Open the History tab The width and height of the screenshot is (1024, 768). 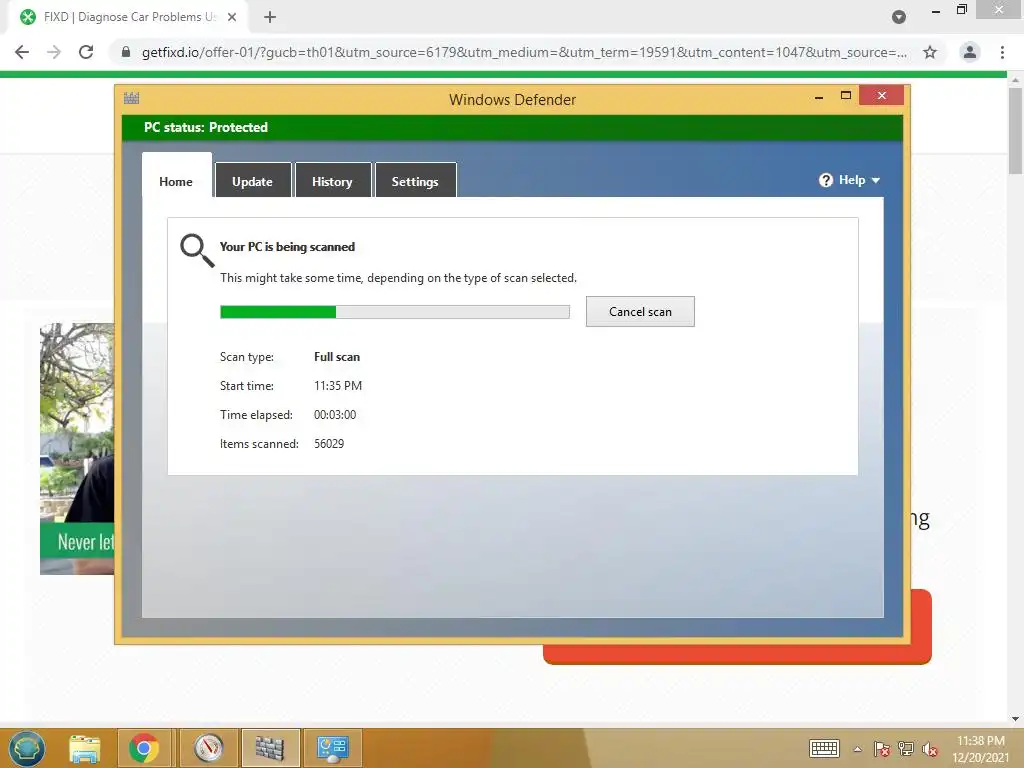point(333,180)
